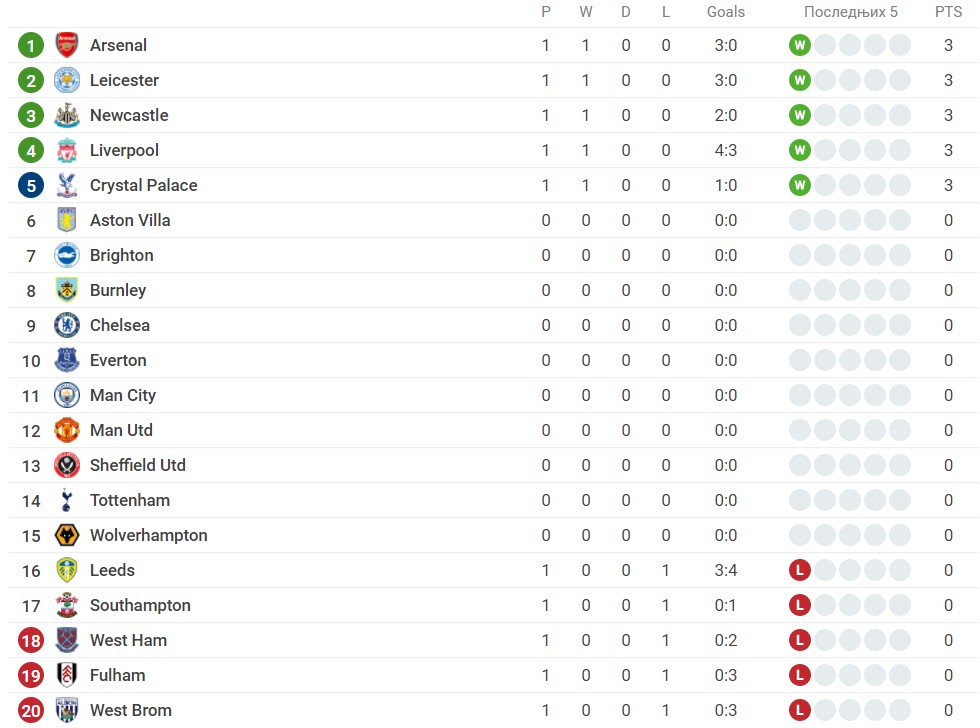Click the Tottenham club crest
980x728 pixels.
coord(66,500)
